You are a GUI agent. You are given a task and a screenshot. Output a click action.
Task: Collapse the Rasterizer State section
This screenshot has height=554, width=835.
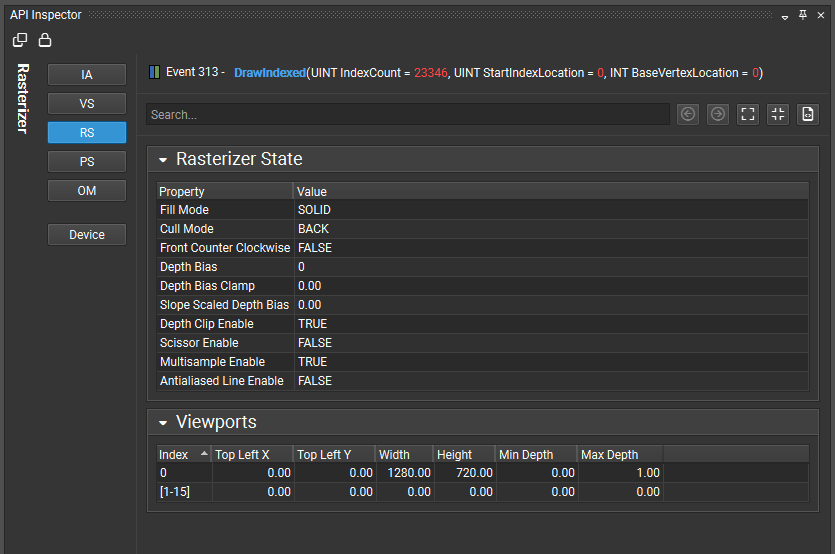[x=163, y=160]
